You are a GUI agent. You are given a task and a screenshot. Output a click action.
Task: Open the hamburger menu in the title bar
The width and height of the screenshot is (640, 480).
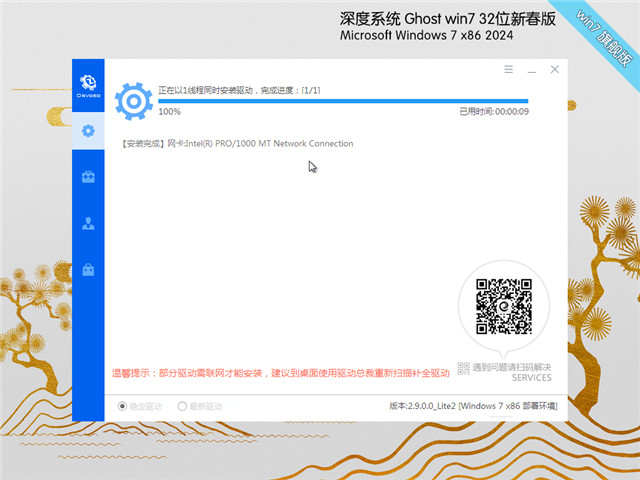[508, 69]
